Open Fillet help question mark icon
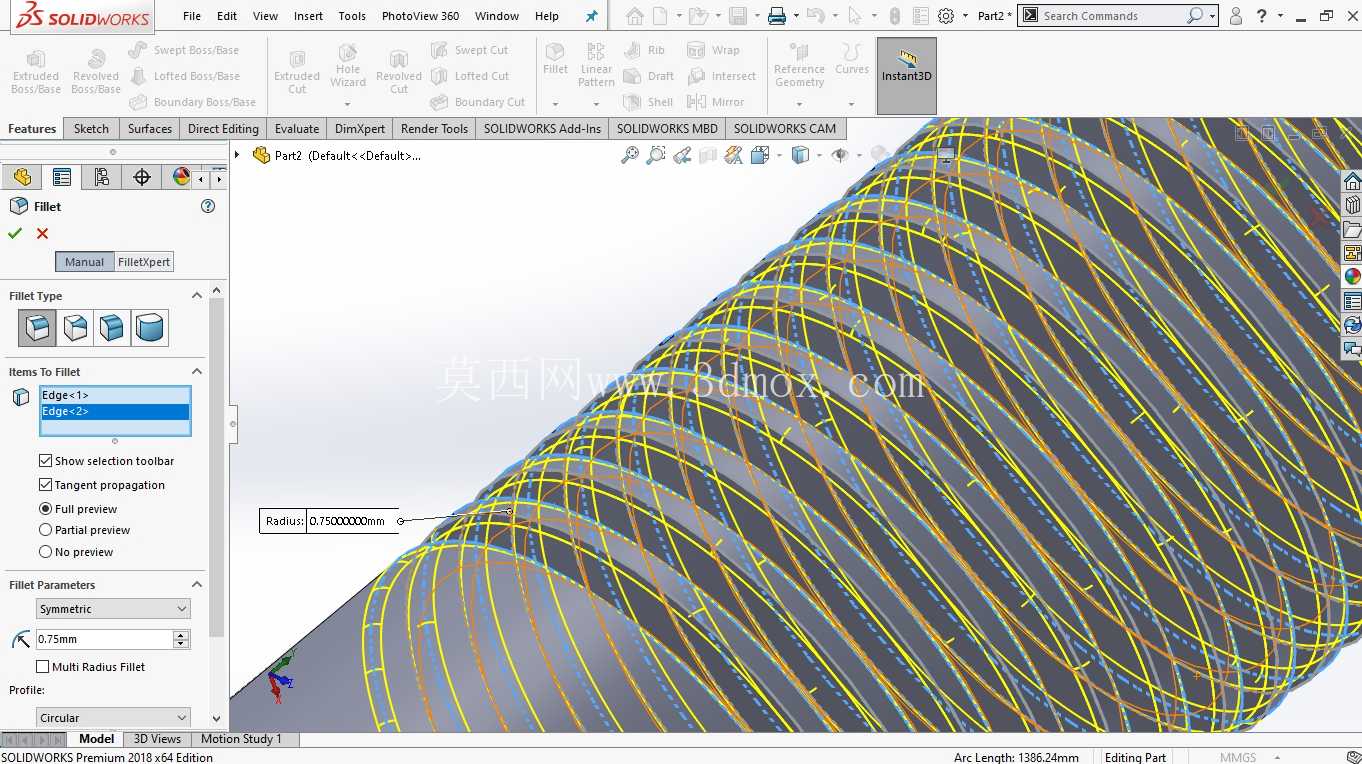 click(208, 206)
